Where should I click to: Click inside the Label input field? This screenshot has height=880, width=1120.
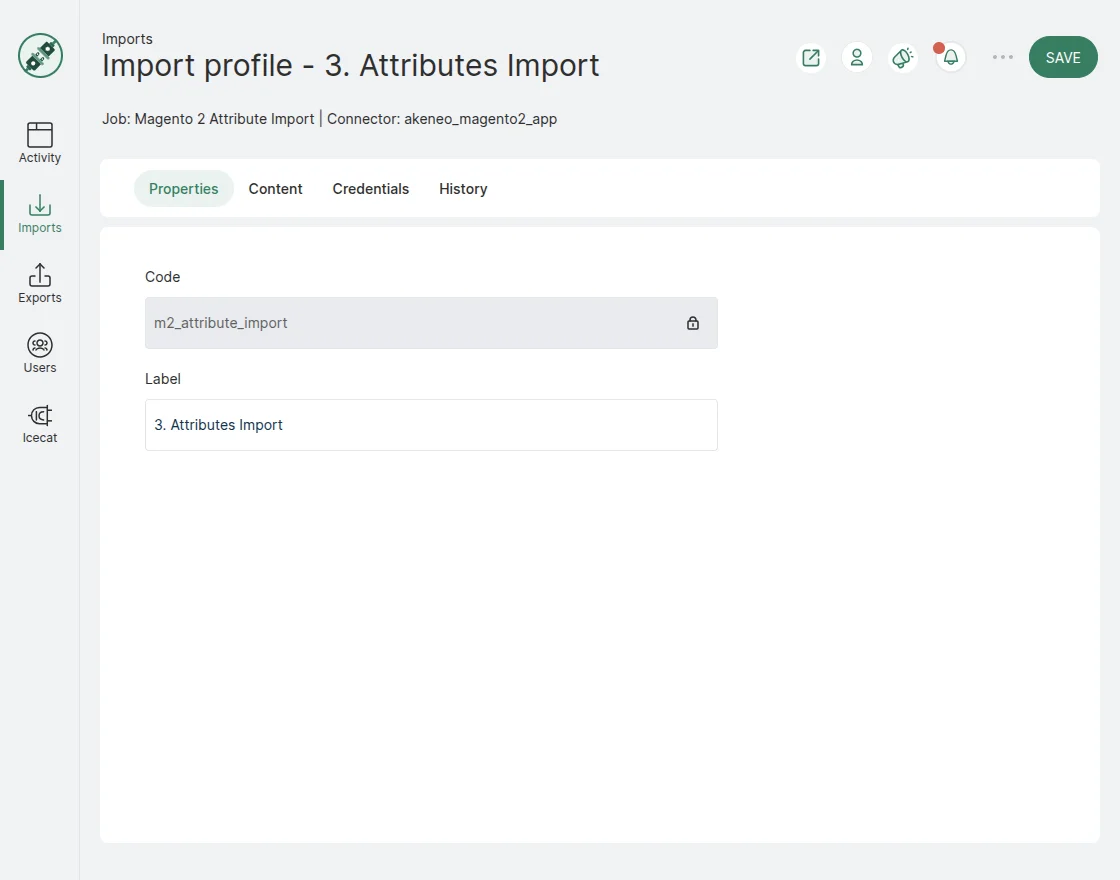[430, 425]
